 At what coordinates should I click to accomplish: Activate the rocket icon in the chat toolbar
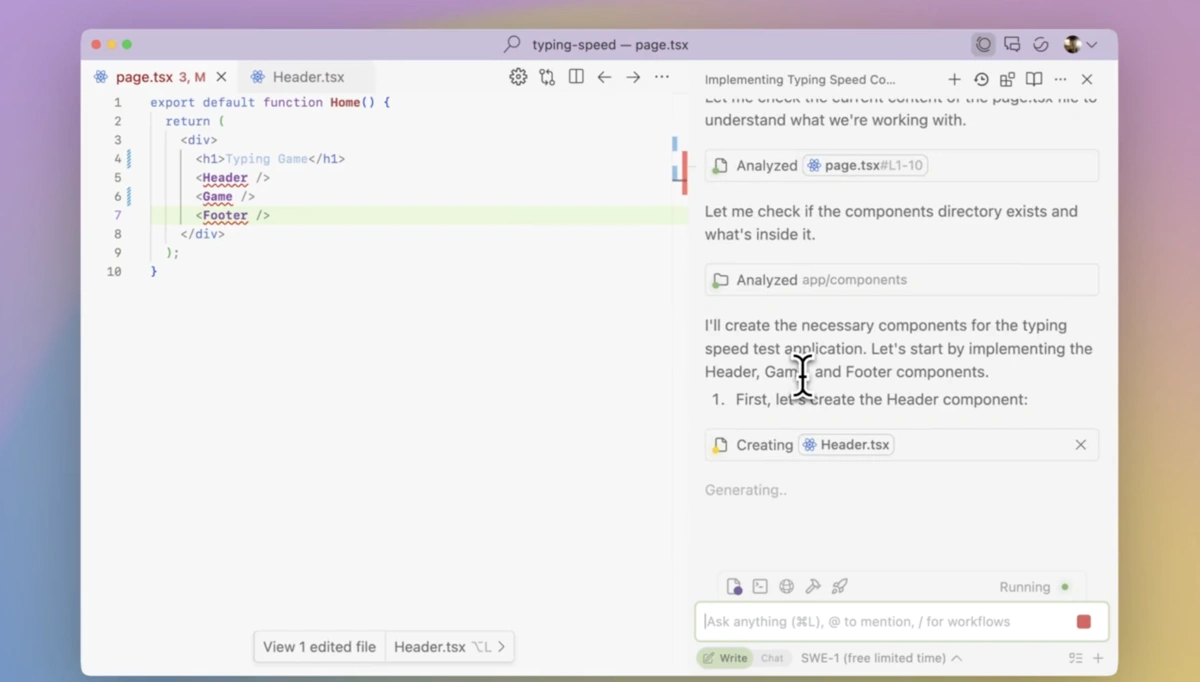[x=840, y=586]
